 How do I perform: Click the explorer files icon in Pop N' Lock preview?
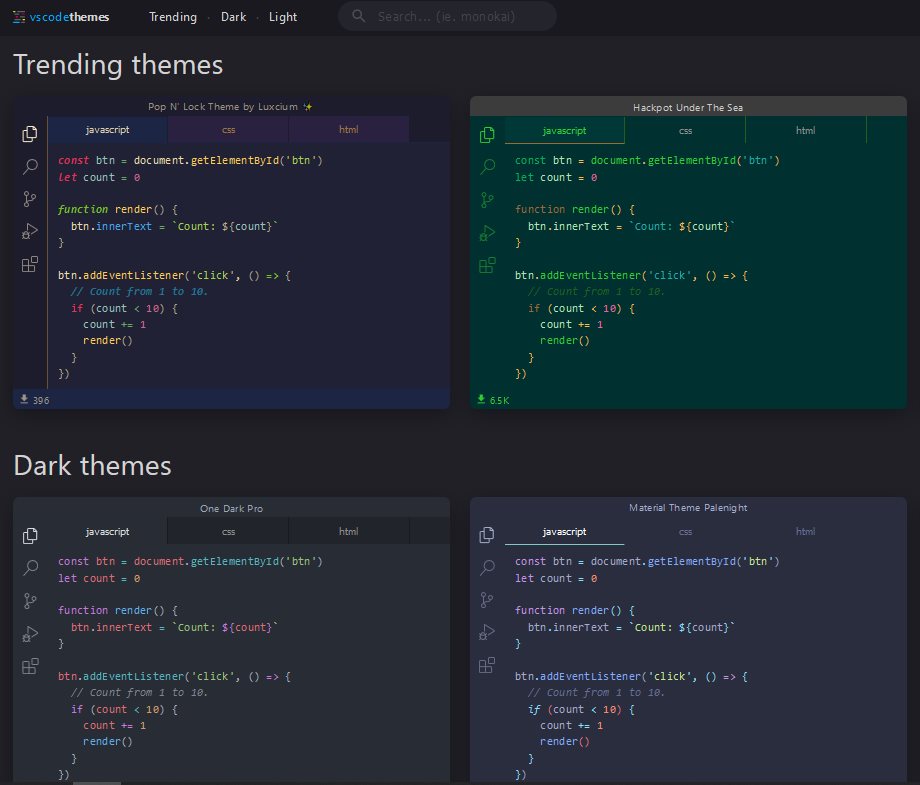[30, 134]
